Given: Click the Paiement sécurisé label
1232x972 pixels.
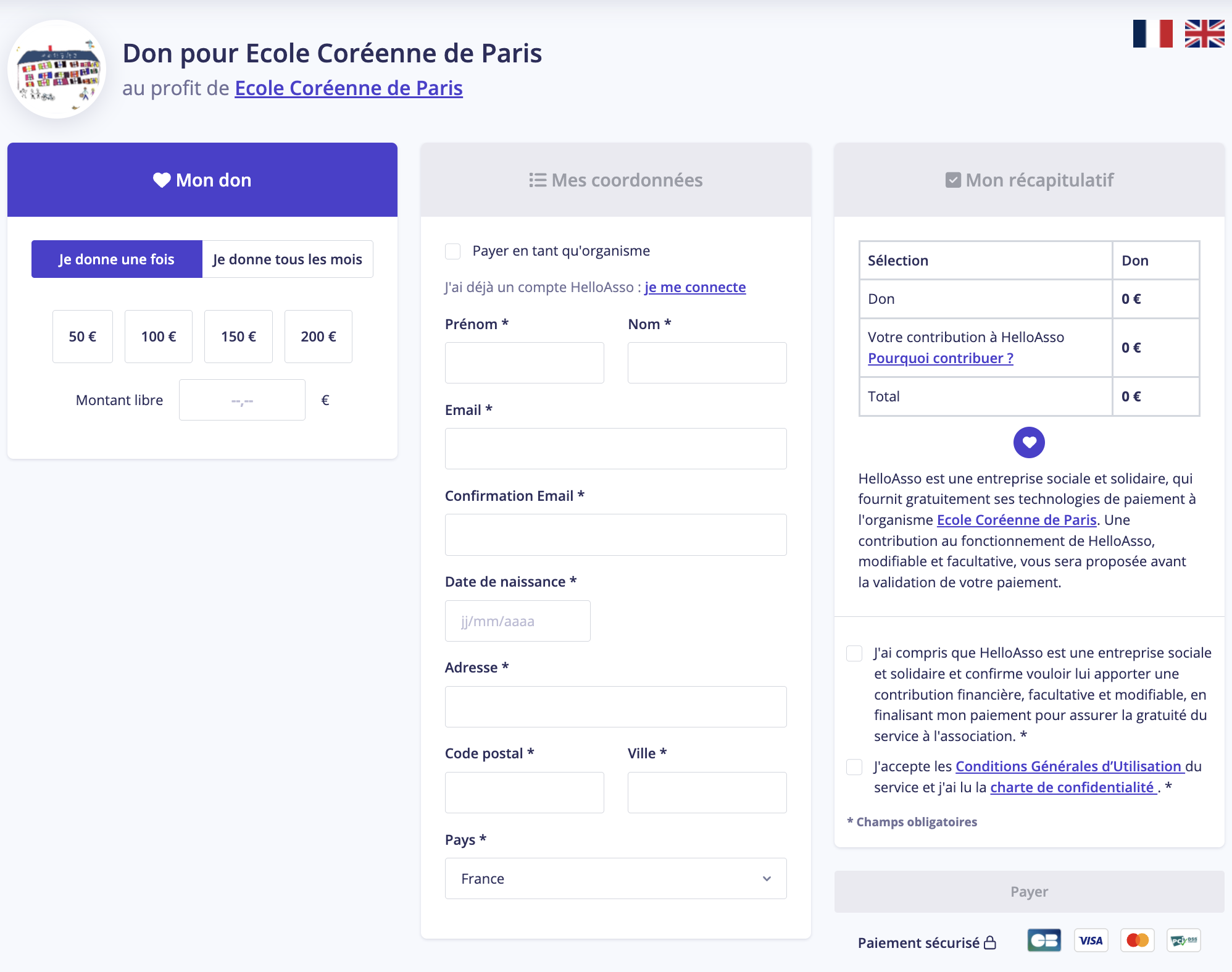Looking at the screenshot, I should point(918,943).
